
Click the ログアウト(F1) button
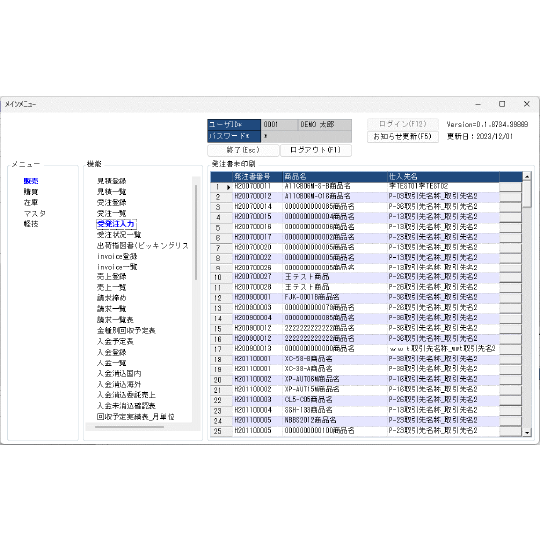pos(316,150)
